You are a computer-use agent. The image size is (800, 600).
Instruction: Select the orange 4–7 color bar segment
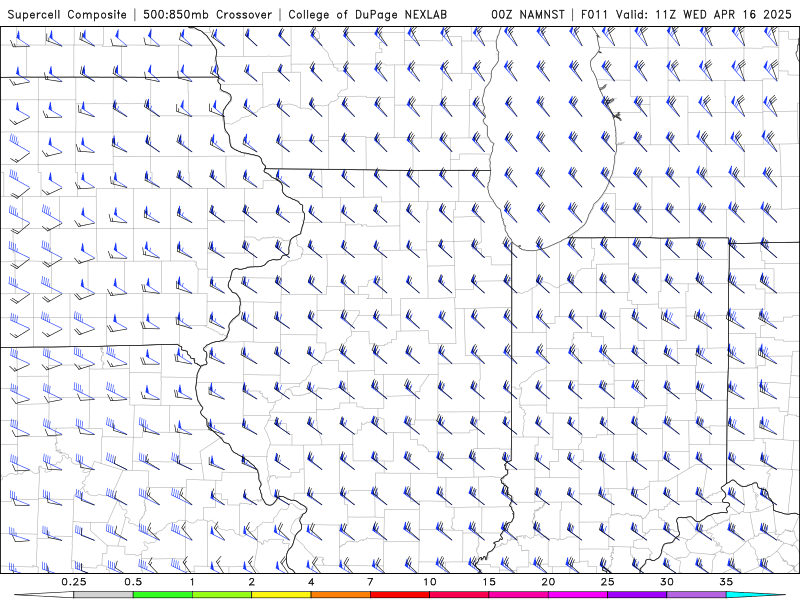tap(340, 595)
